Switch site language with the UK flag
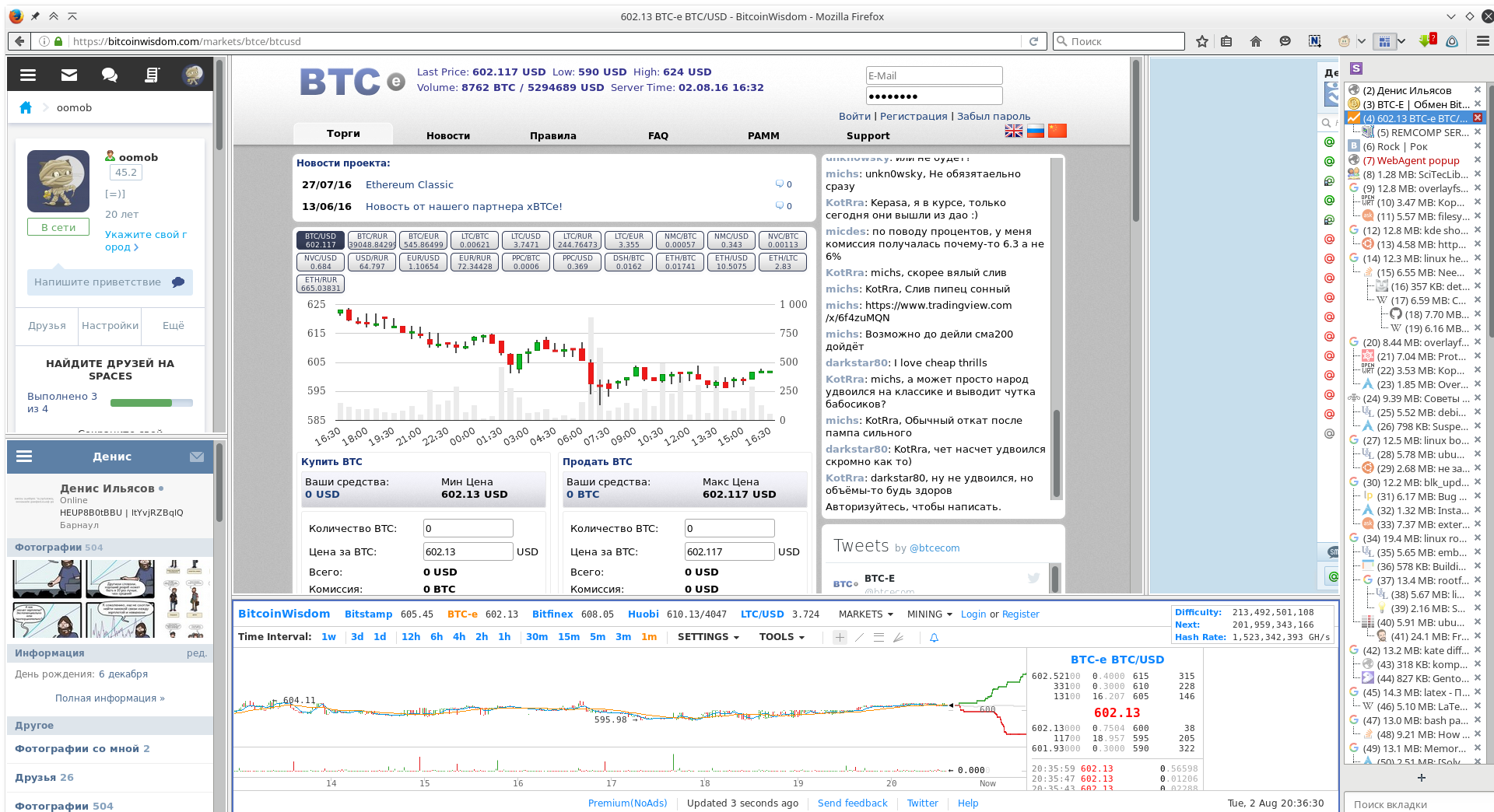 [x=1014, y=131]
